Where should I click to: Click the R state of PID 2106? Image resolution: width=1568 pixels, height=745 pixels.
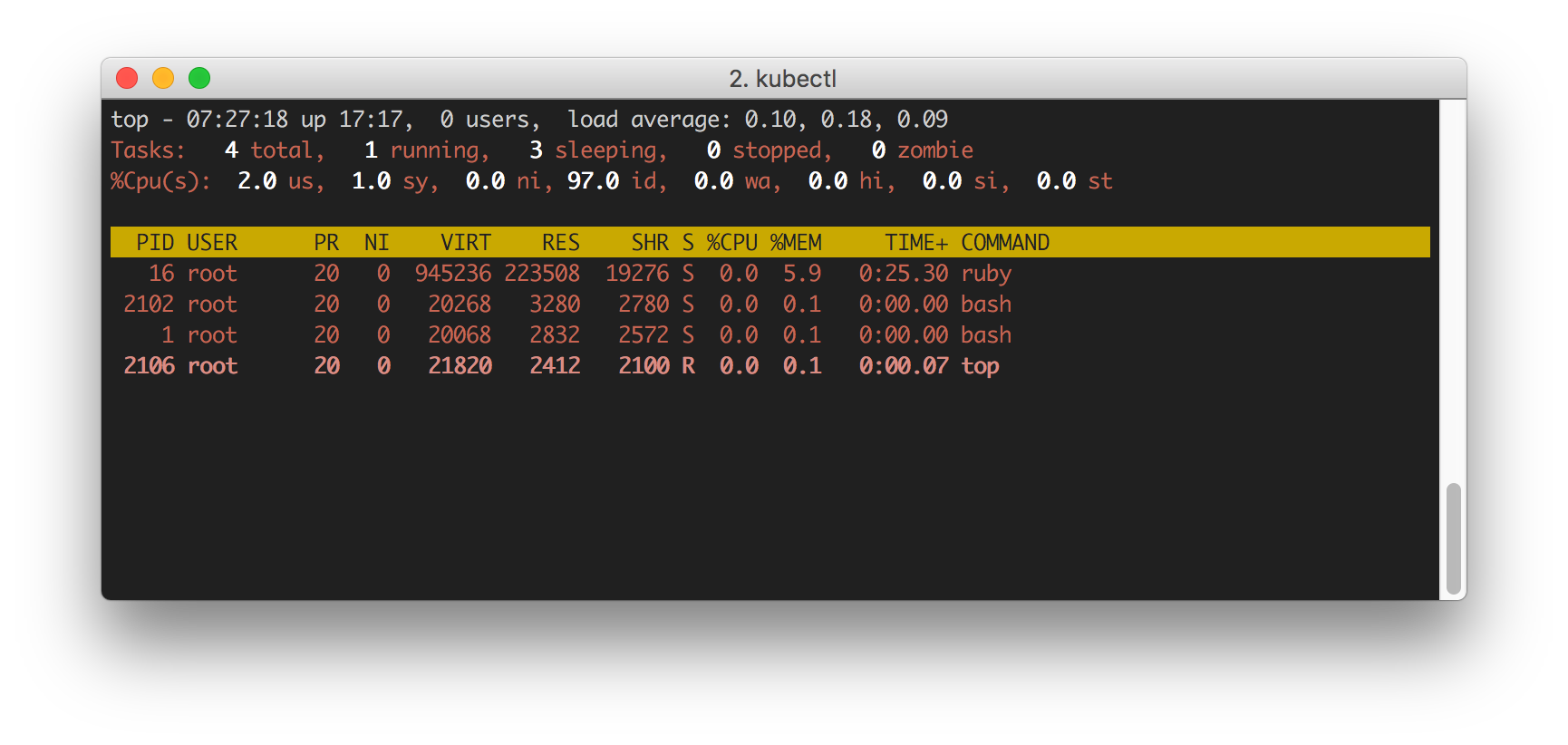pos(688,366)
